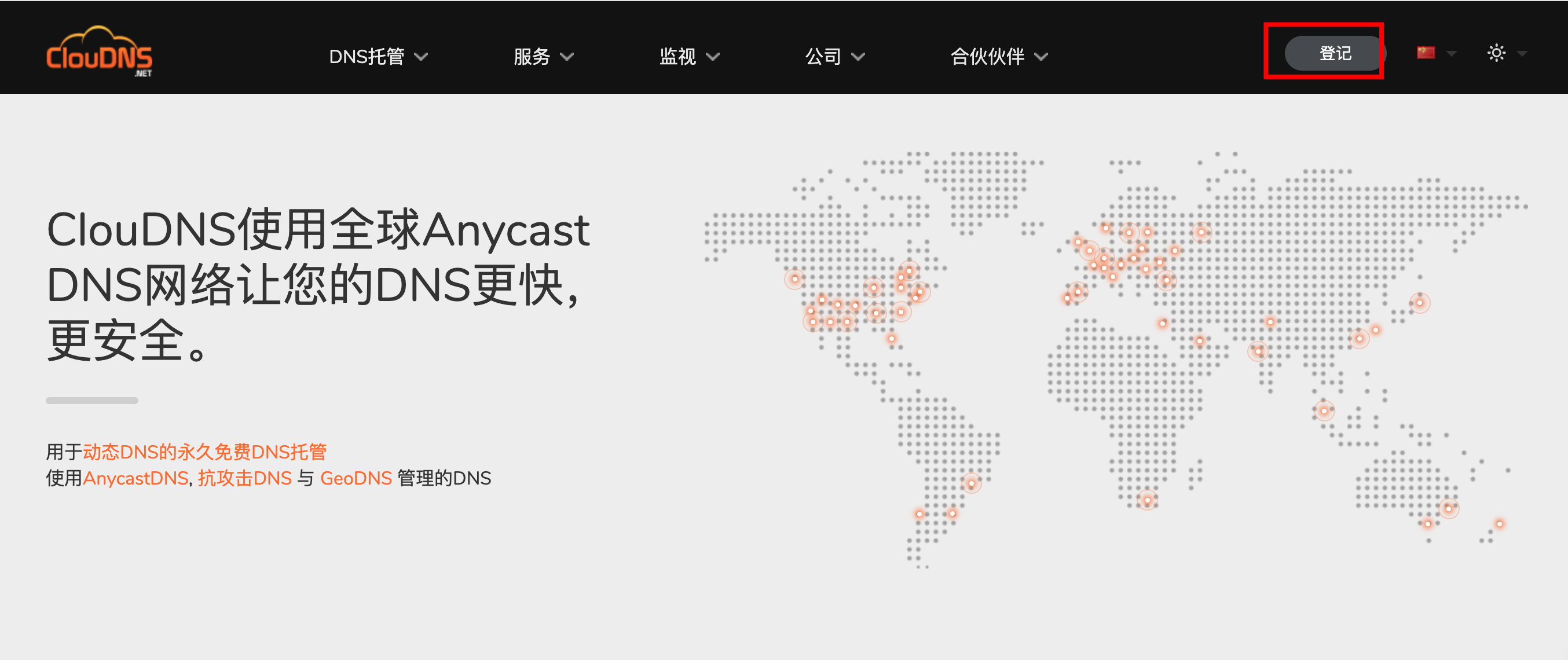The image size is (1568, 660).
Task: Open the 动态DNS的永久免费DNS托管 link
Action: (x=204, y=452)
